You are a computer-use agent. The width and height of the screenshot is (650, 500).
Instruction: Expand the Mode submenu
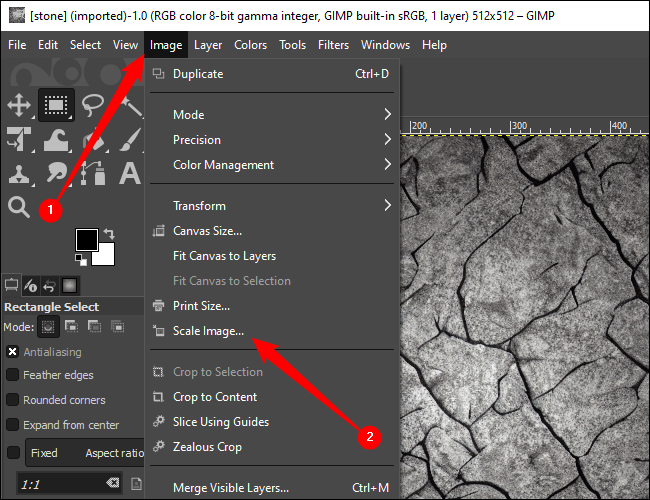coord(272,114)
